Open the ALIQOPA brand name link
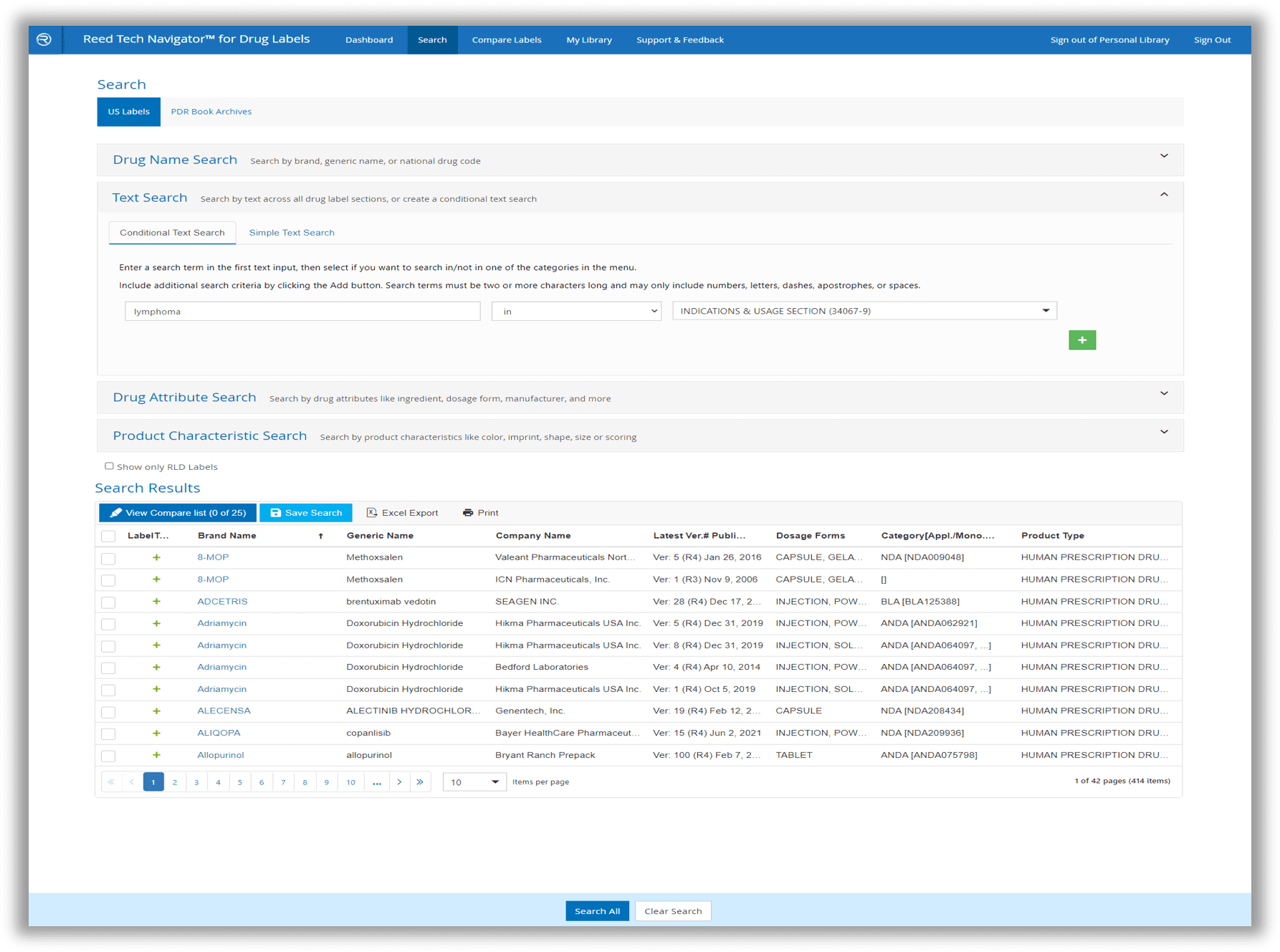1280x952 pixels. click(x=219, y=733)
